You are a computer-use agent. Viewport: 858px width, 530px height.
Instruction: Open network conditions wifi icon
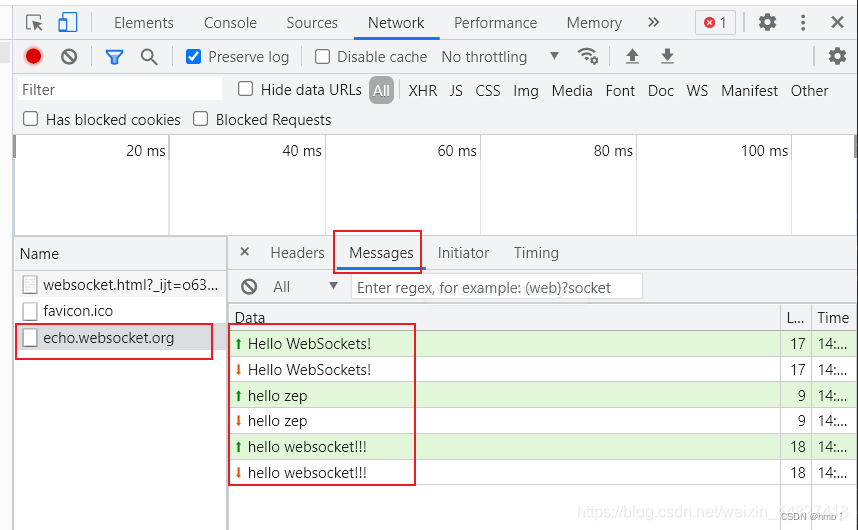tap(588, 57)
